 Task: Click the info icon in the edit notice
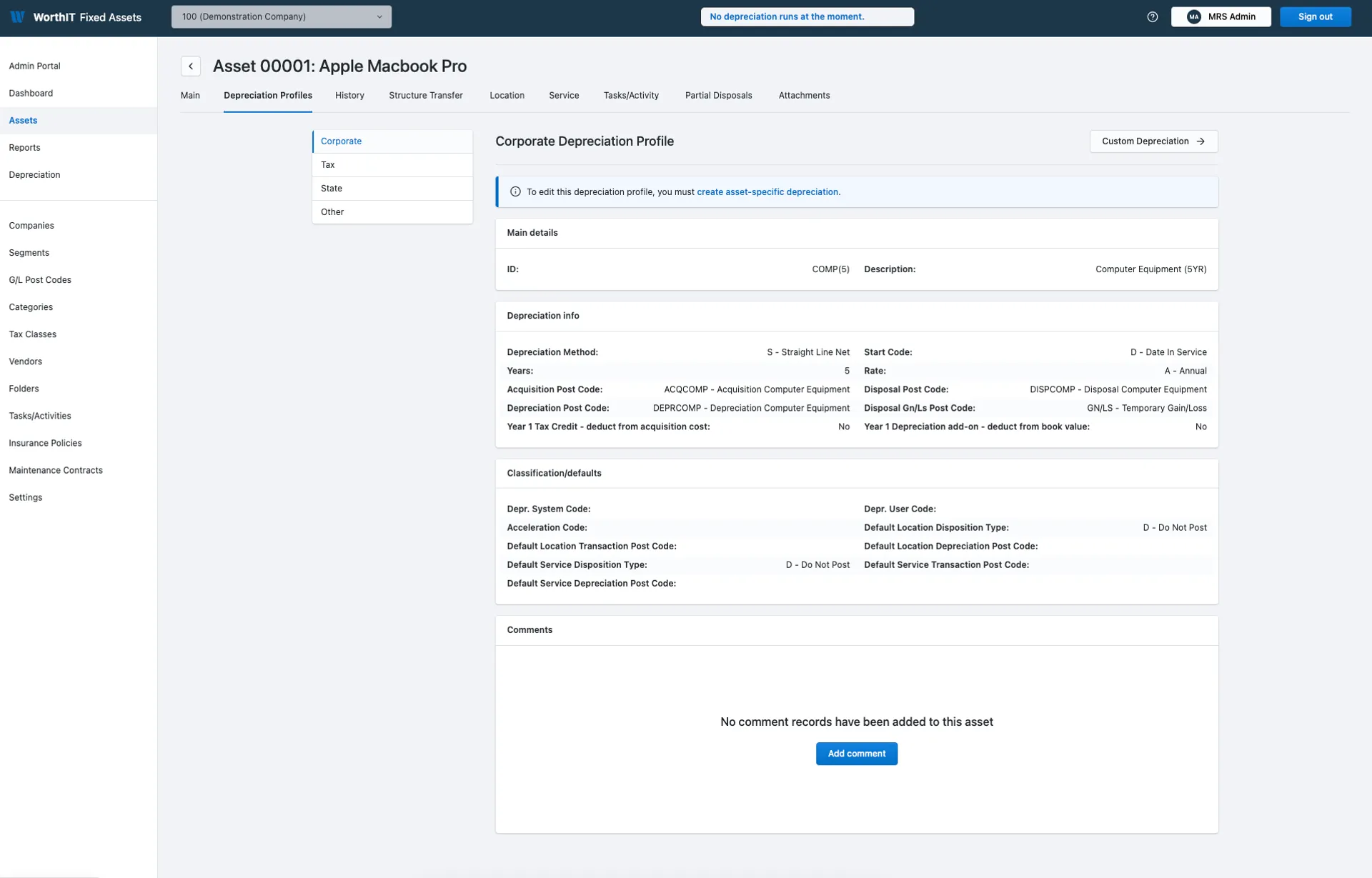(x=514, y=191)
